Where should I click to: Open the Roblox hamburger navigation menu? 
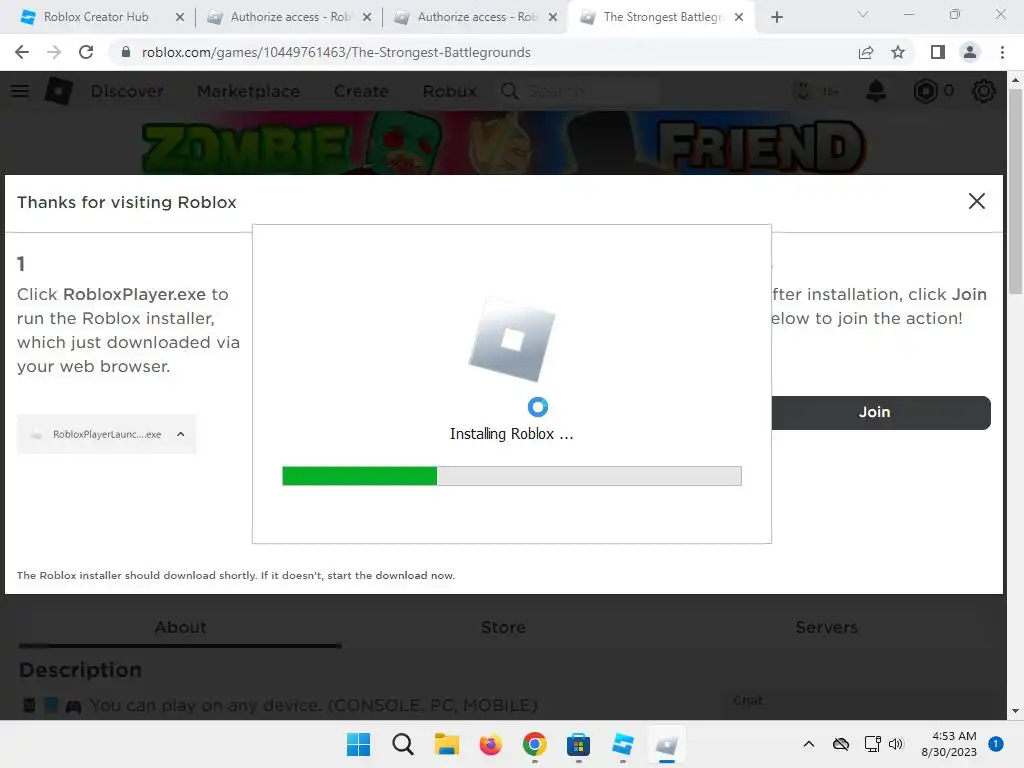click(x=20, y=91)
